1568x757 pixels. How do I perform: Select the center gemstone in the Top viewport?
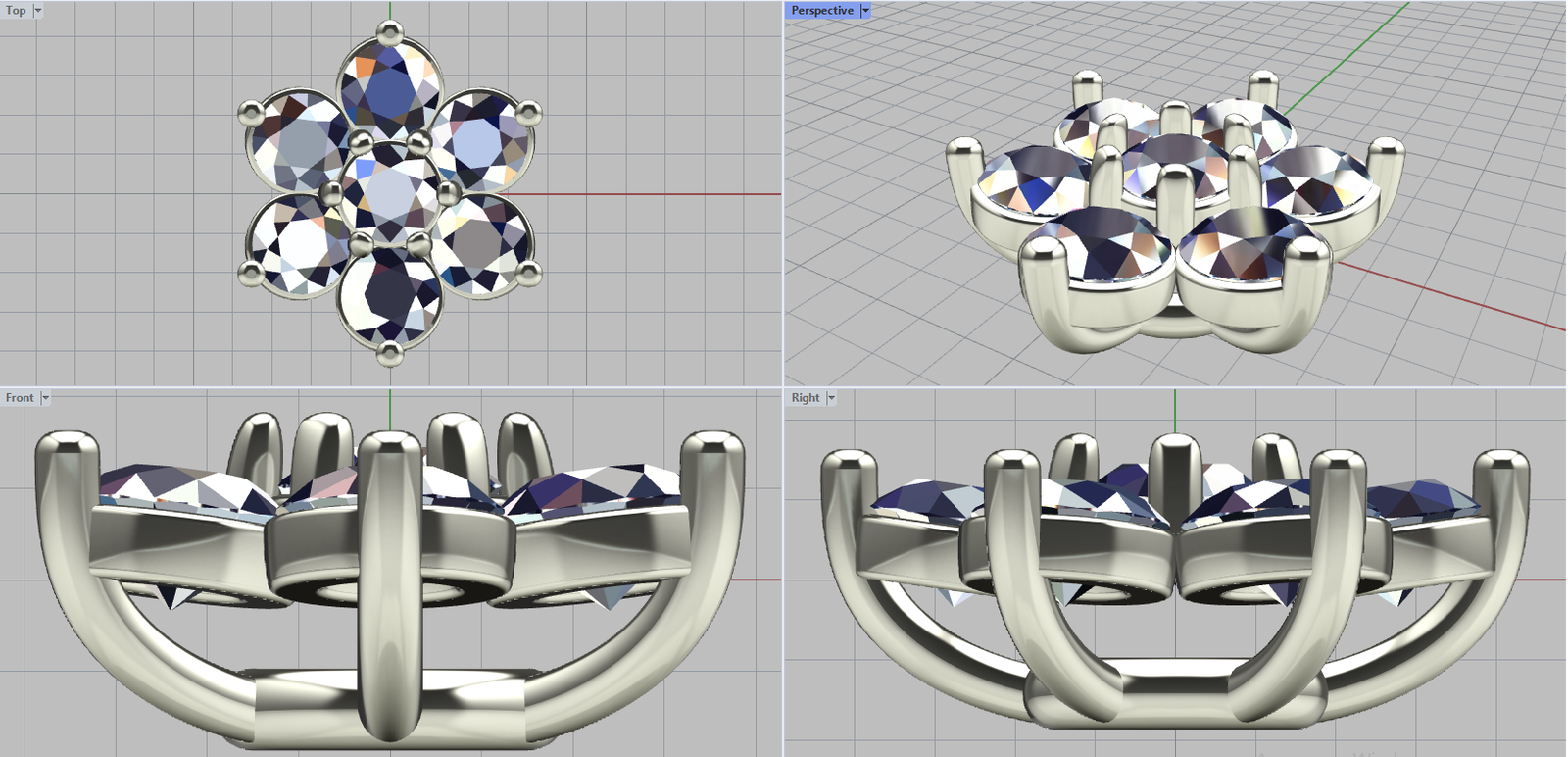click(390, 193)
